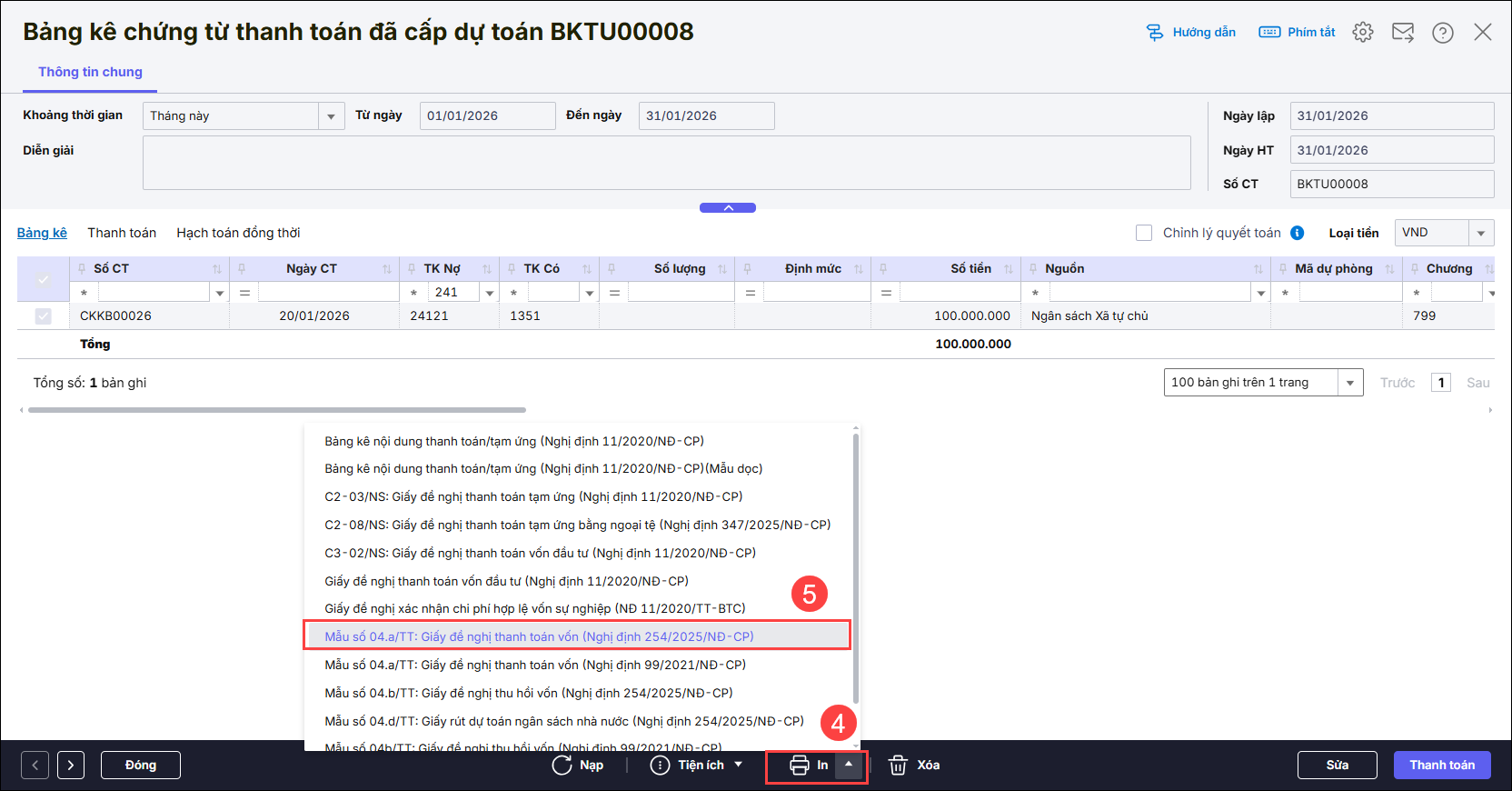1512x791 pixels.
Task: Expand the Loại tiền VND dropdown
Action: tap(1481, 233)
